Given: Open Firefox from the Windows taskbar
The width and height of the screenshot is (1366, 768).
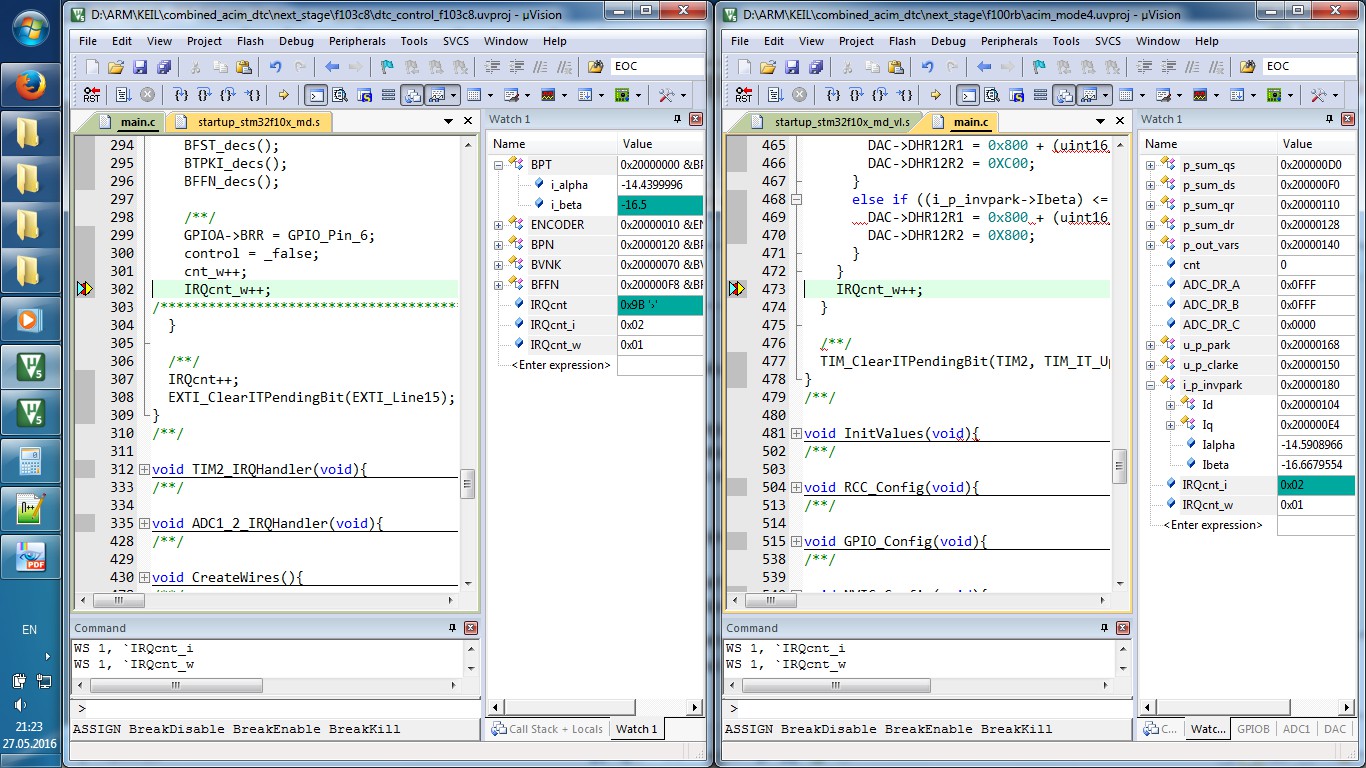Looking at the screenshot, I should click(x=30, y=85).
